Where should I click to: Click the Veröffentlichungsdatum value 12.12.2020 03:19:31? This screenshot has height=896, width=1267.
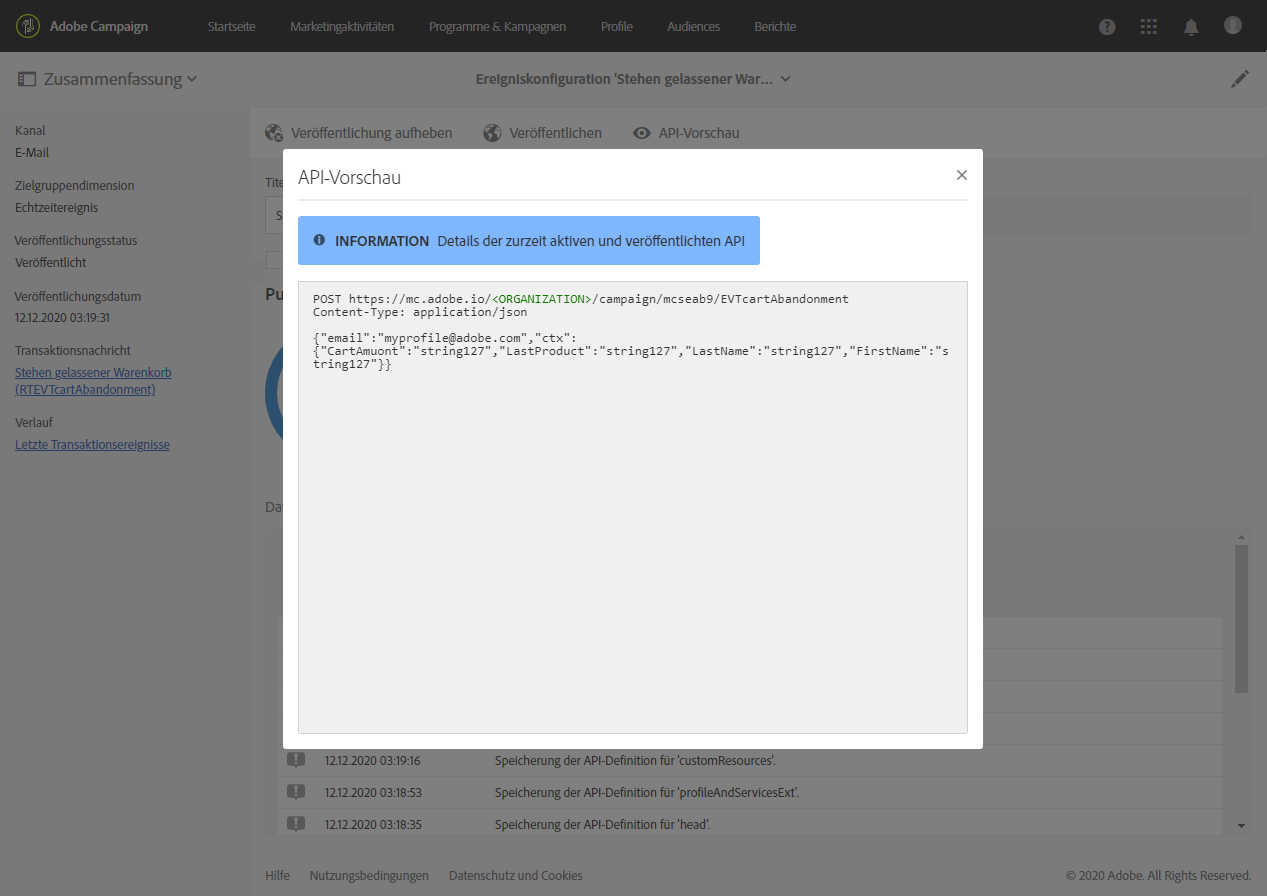pos(62,318)
